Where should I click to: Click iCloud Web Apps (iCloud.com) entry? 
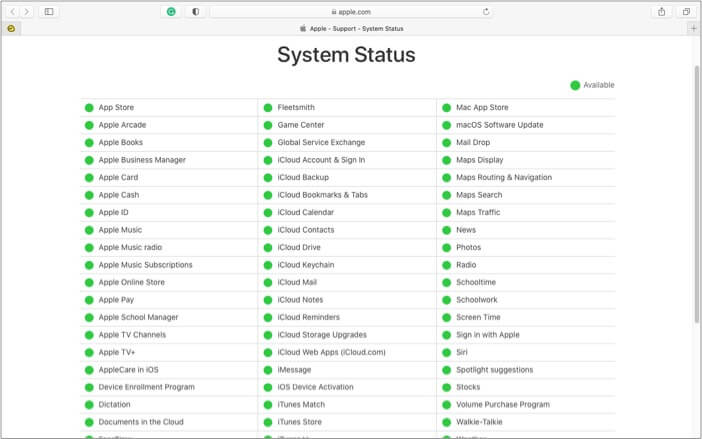pyautogui.click(x=331, y=352)
